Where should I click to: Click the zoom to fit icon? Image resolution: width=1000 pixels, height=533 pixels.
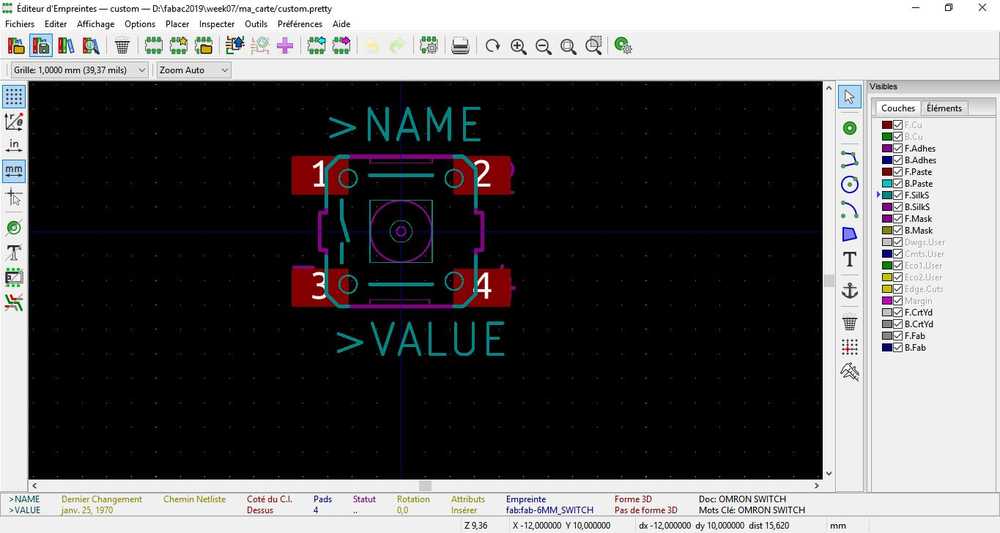click(568, 46)
